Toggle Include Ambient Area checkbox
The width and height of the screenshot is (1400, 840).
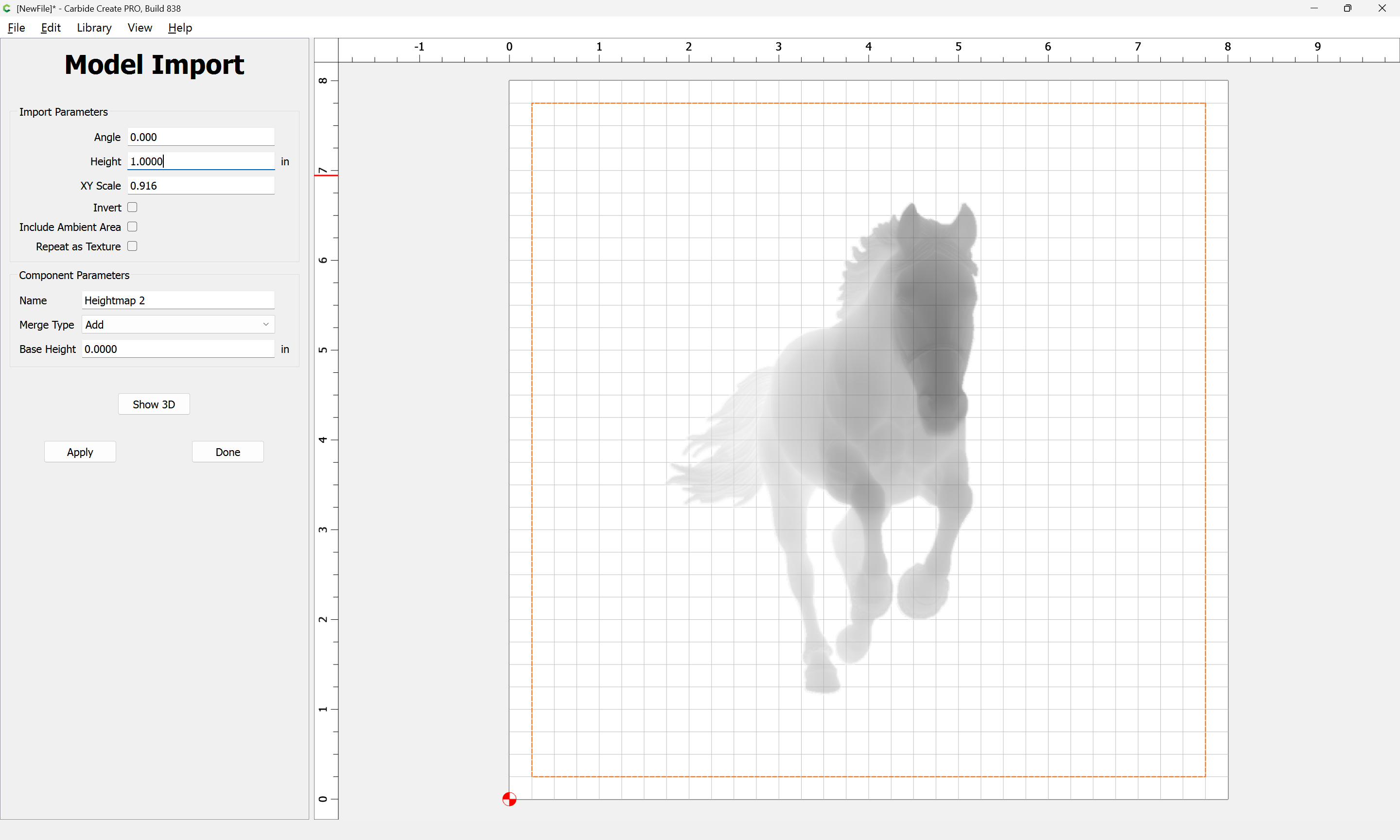[x=132, y=227]
